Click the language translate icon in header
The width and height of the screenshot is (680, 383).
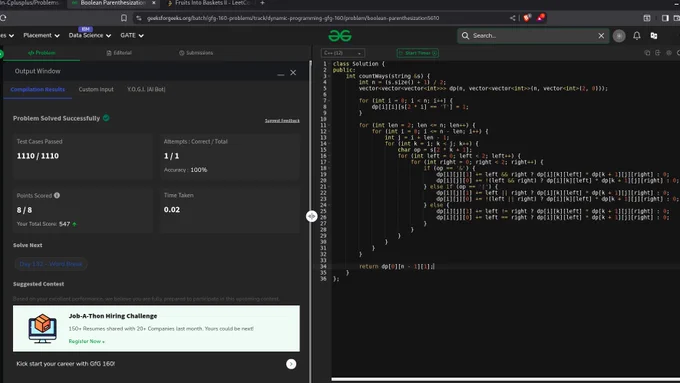click(x=654, y=36)
